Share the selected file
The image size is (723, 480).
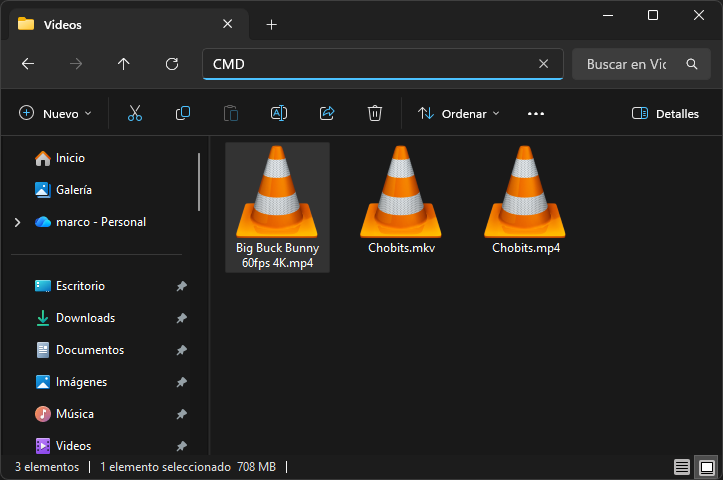point(327,113)
